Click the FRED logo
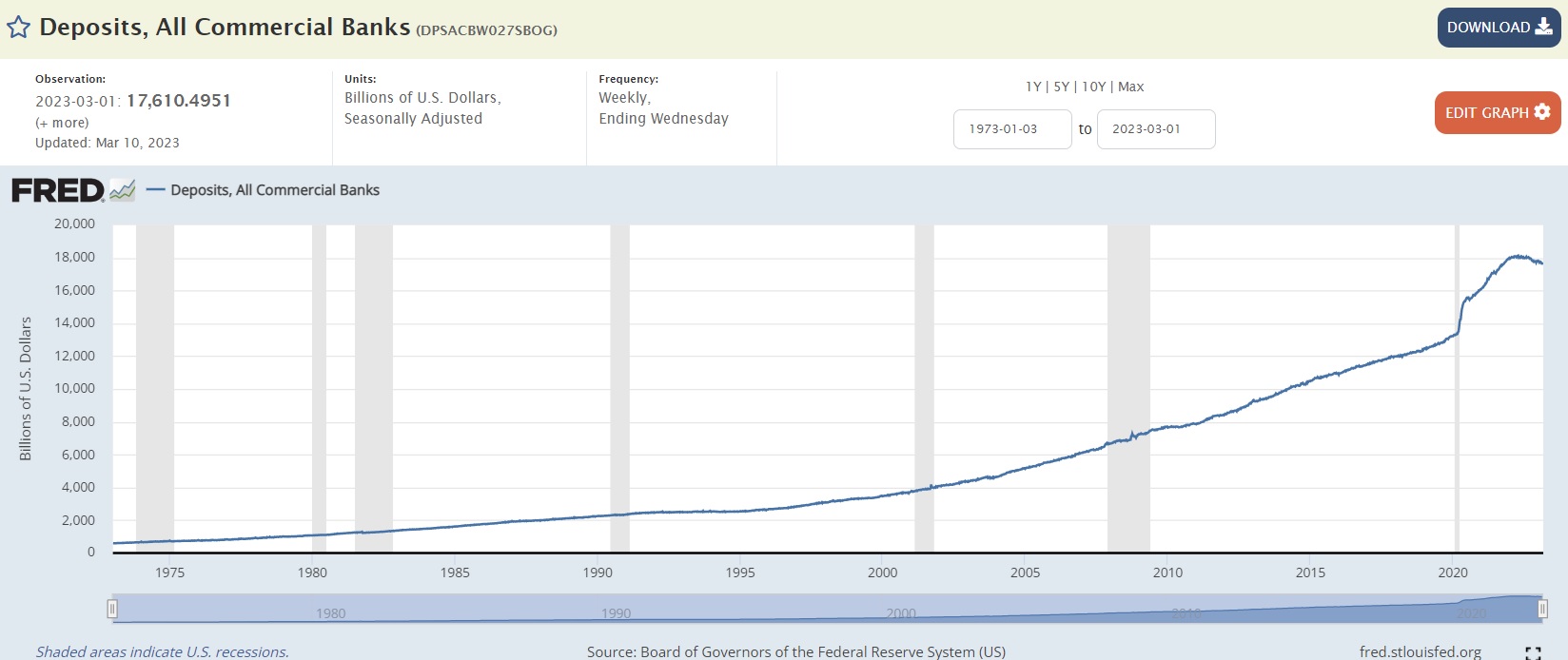The height and width of the screenshot is (660, 1568). click(57, 190)
